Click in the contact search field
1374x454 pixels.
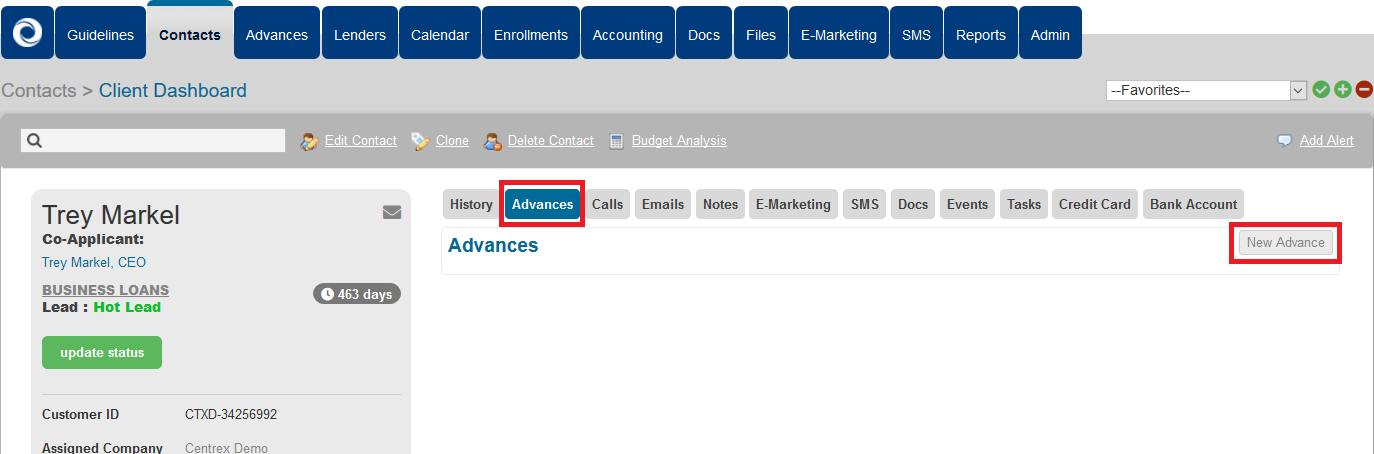pyautogui.click(x=153, y=141)
